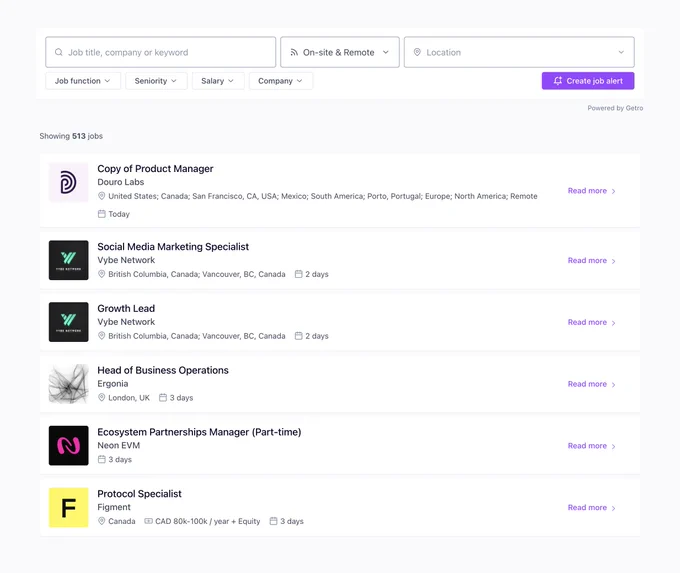Image resolution: width=680 pixels, height=573 pixels.
Task: Click the calendar icon in the Ergonia row
Action: click(163, 397)
